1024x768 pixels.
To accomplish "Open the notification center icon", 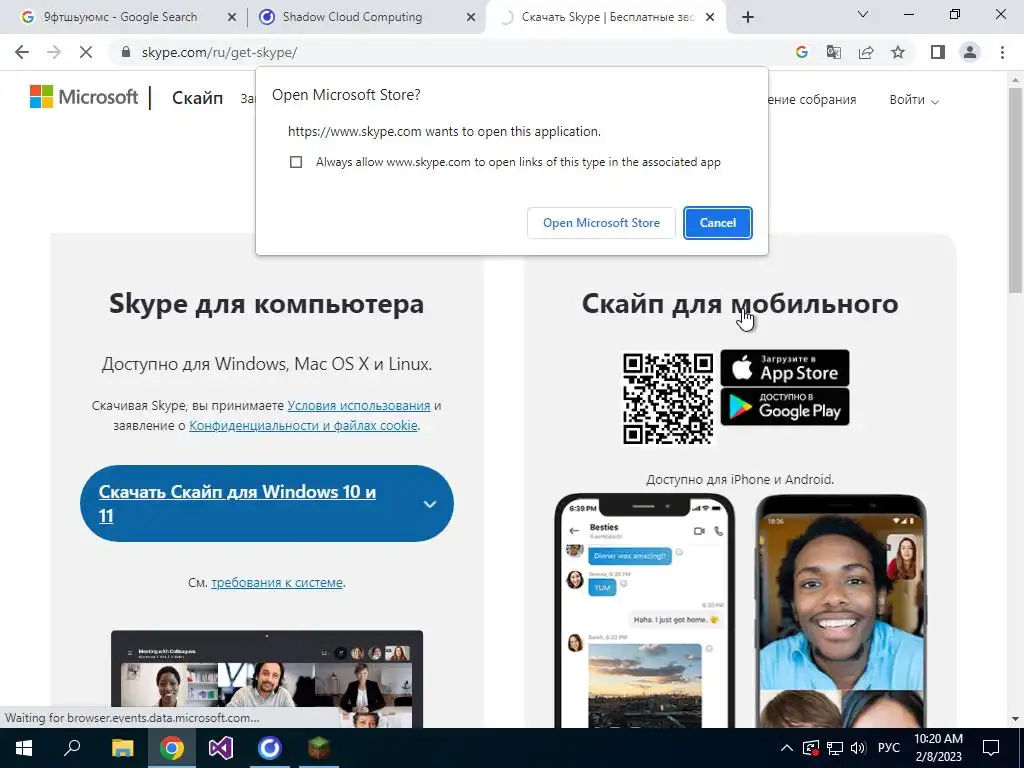I will point(991,748).
